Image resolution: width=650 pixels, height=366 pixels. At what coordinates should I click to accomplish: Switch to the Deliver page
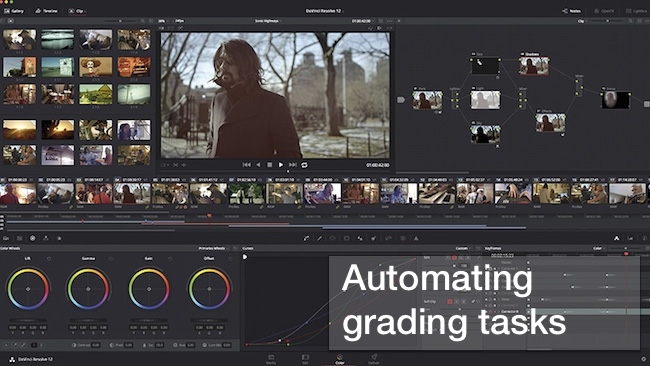tap(374, 359)
